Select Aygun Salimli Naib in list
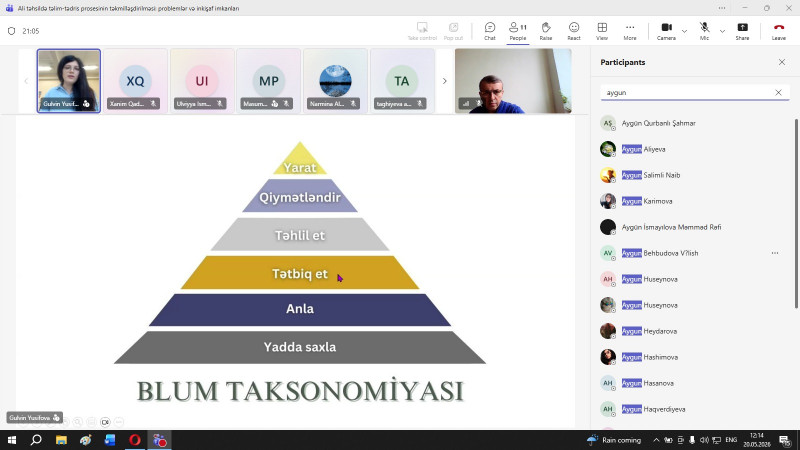Image resolution: width=800 pixels, height=450 pixels. coord(694,175)
